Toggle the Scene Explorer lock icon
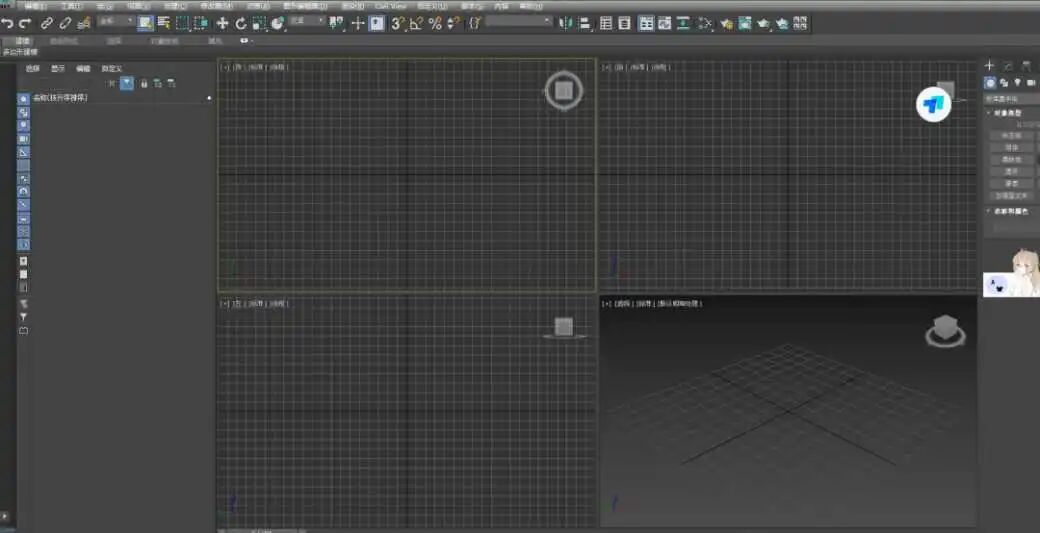Image resolution: width=1040 pixels, height=533 pixels. click(x=143, y=84)
